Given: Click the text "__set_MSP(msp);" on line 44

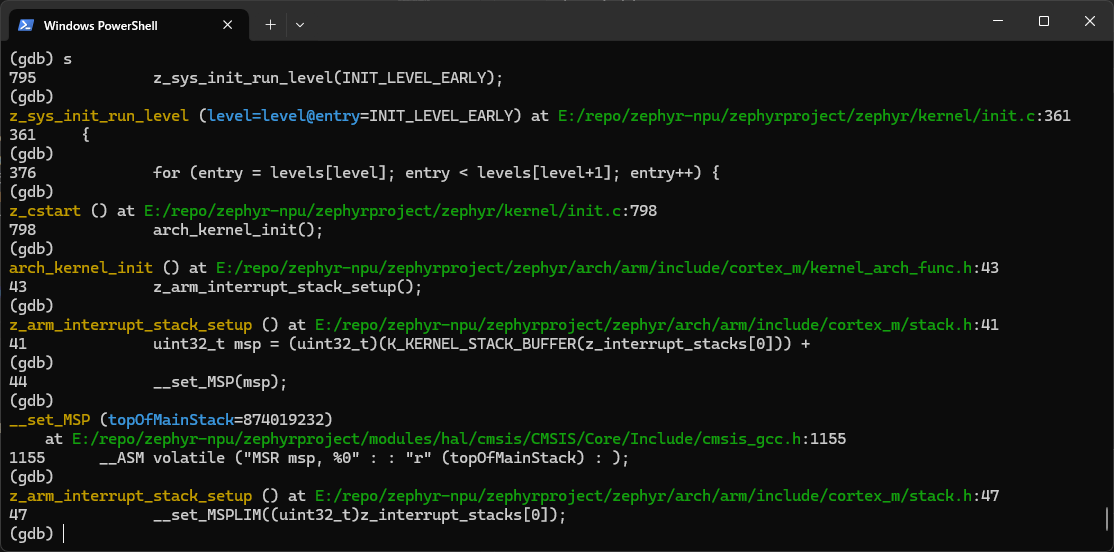Looking at the screenshot, I should pyautogui.click(x=220, y=381).
